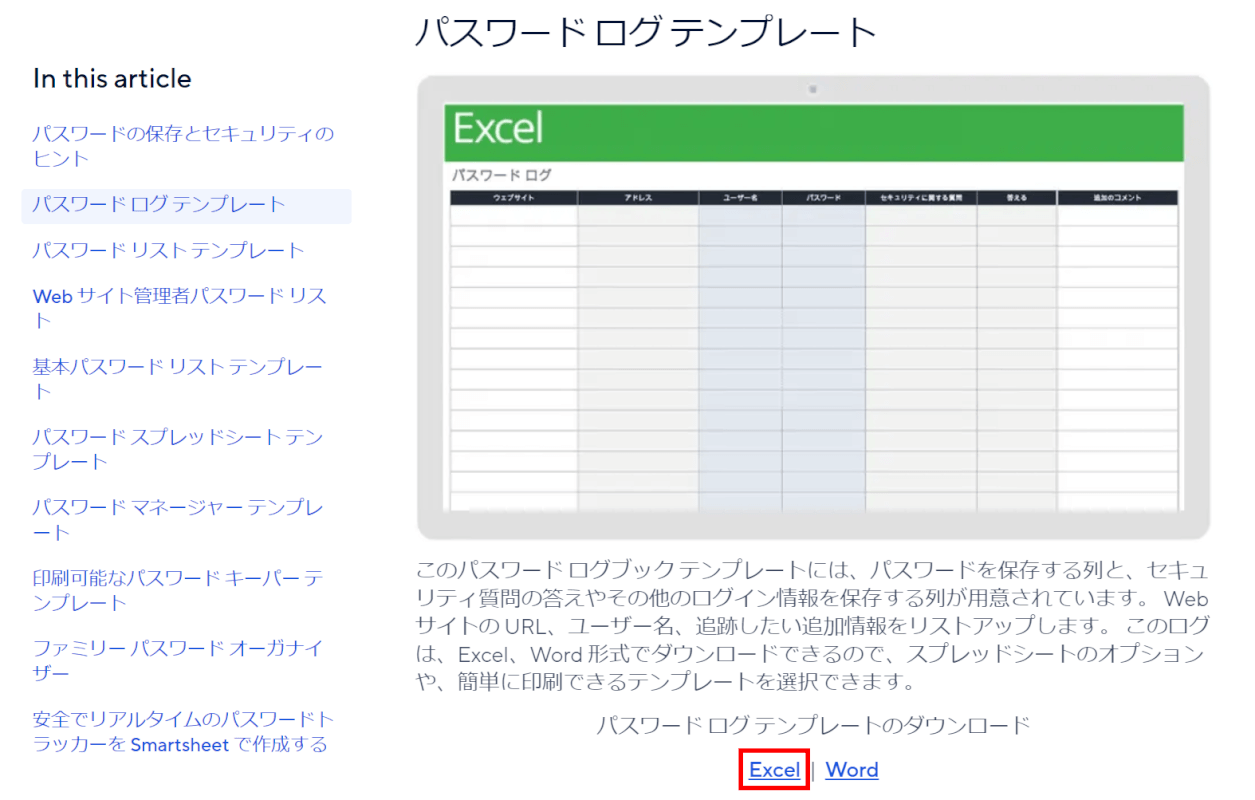This screenshot has height=800, width=1255.
Task: Download the Word password log template
Action: pos(852,769)
